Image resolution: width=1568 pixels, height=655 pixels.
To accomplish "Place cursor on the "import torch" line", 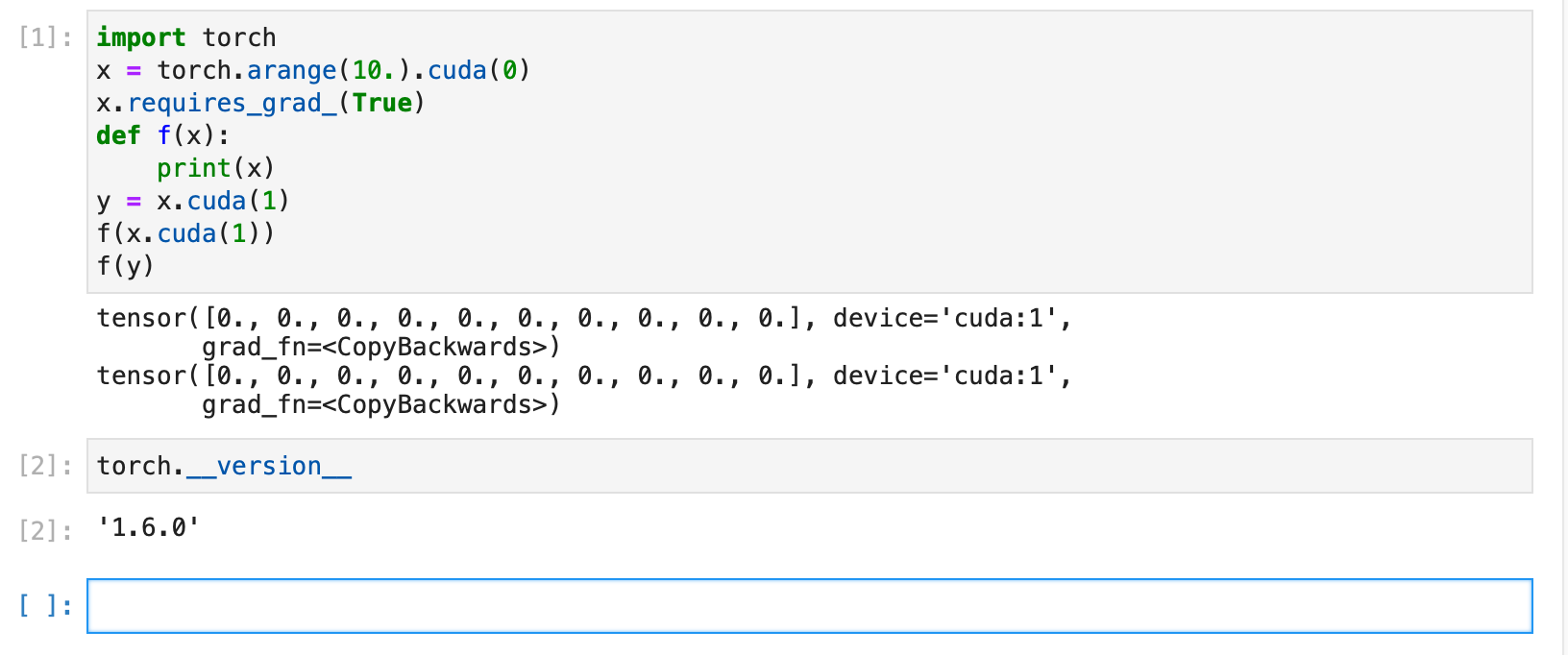I will pos(186,37).
